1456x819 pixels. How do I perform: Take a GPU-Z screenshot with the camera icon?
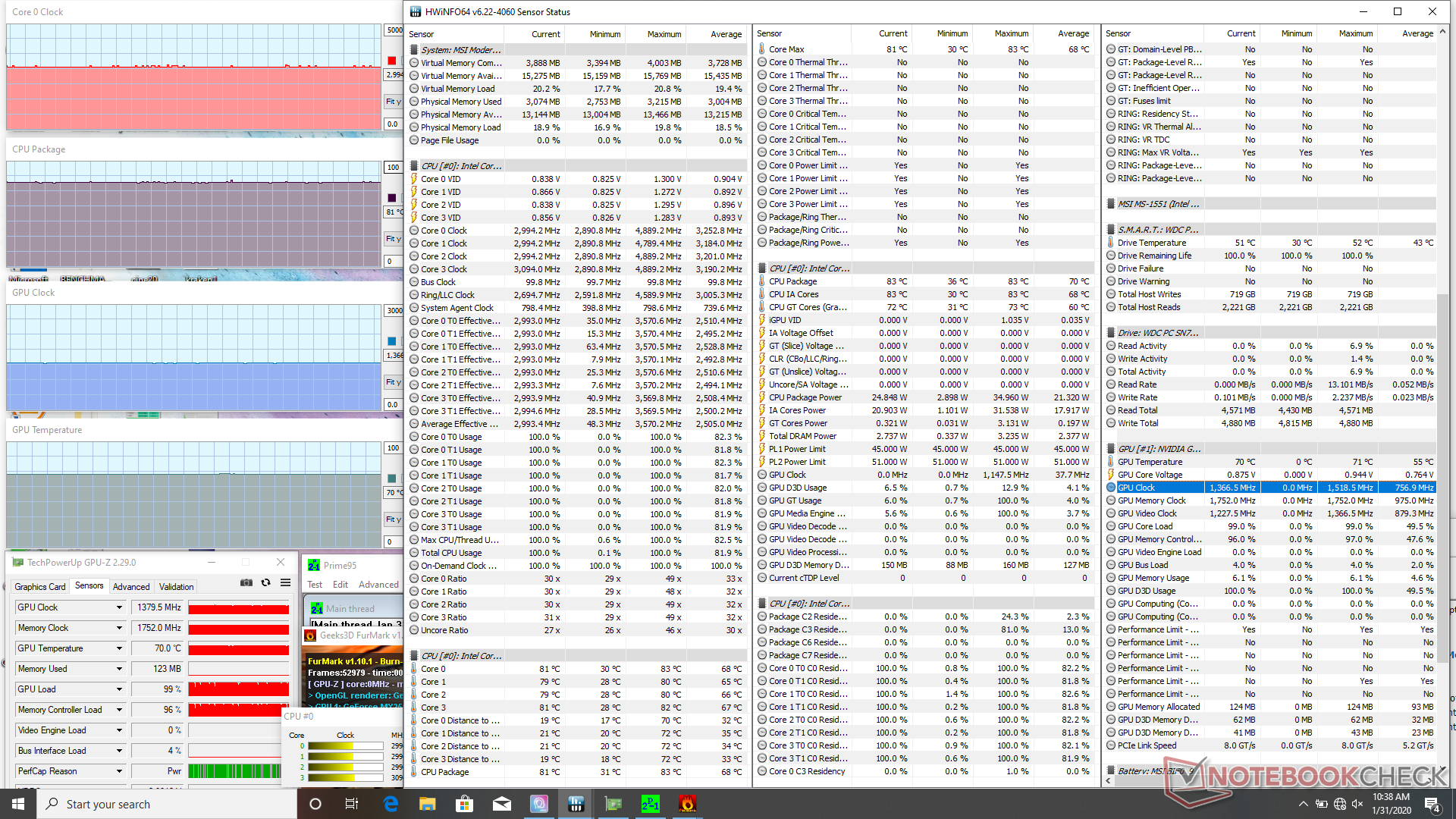click(x=246, y=582)
